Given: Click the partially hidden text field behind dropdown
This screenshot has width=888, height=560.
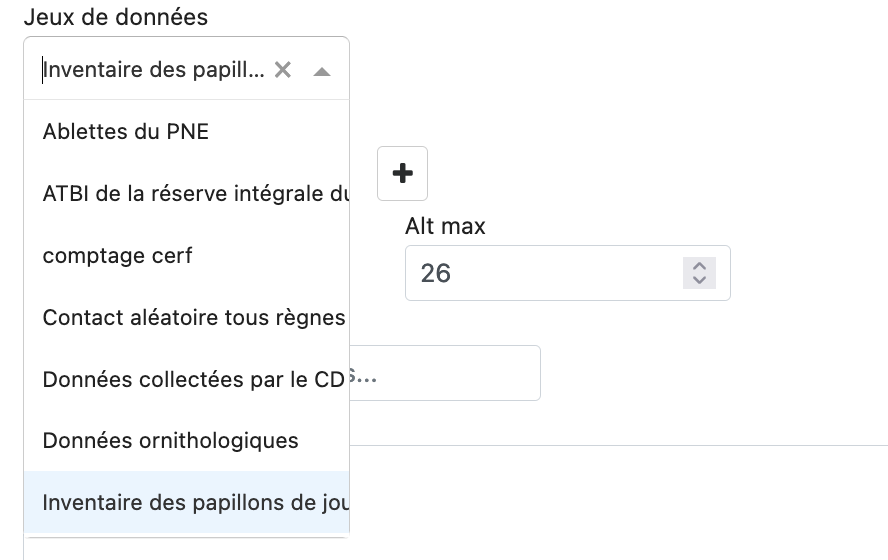Looking at the screenshot, I should point(445,373).
